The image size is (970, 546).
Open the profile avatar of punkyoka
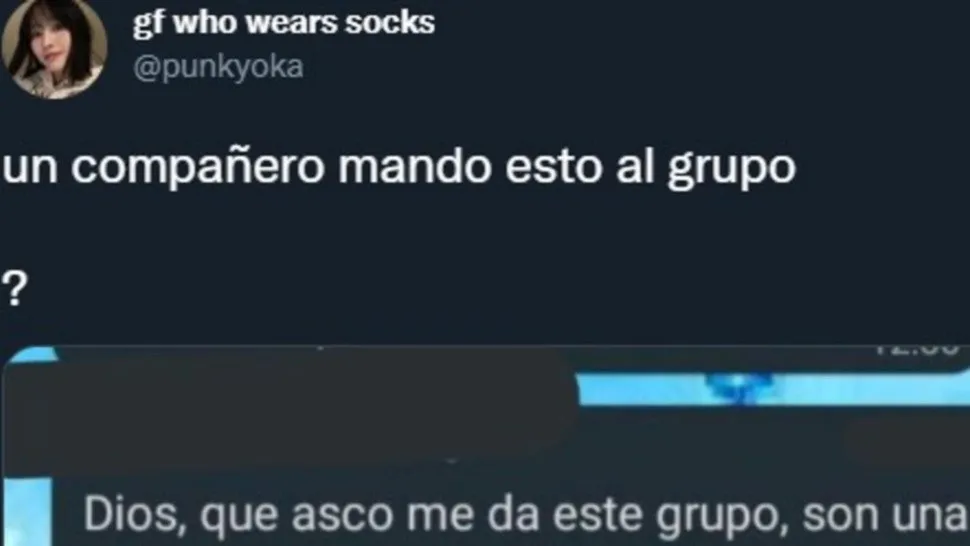pyautogui.click(x=54, y=48)
